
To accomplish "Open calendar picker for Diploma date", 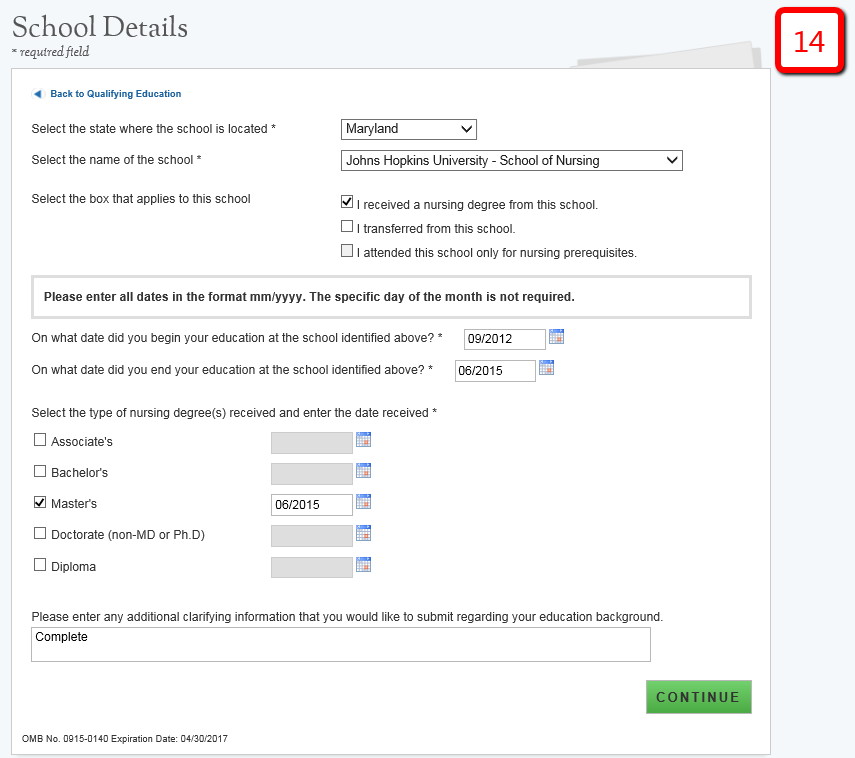I will (x=364, y=565).
